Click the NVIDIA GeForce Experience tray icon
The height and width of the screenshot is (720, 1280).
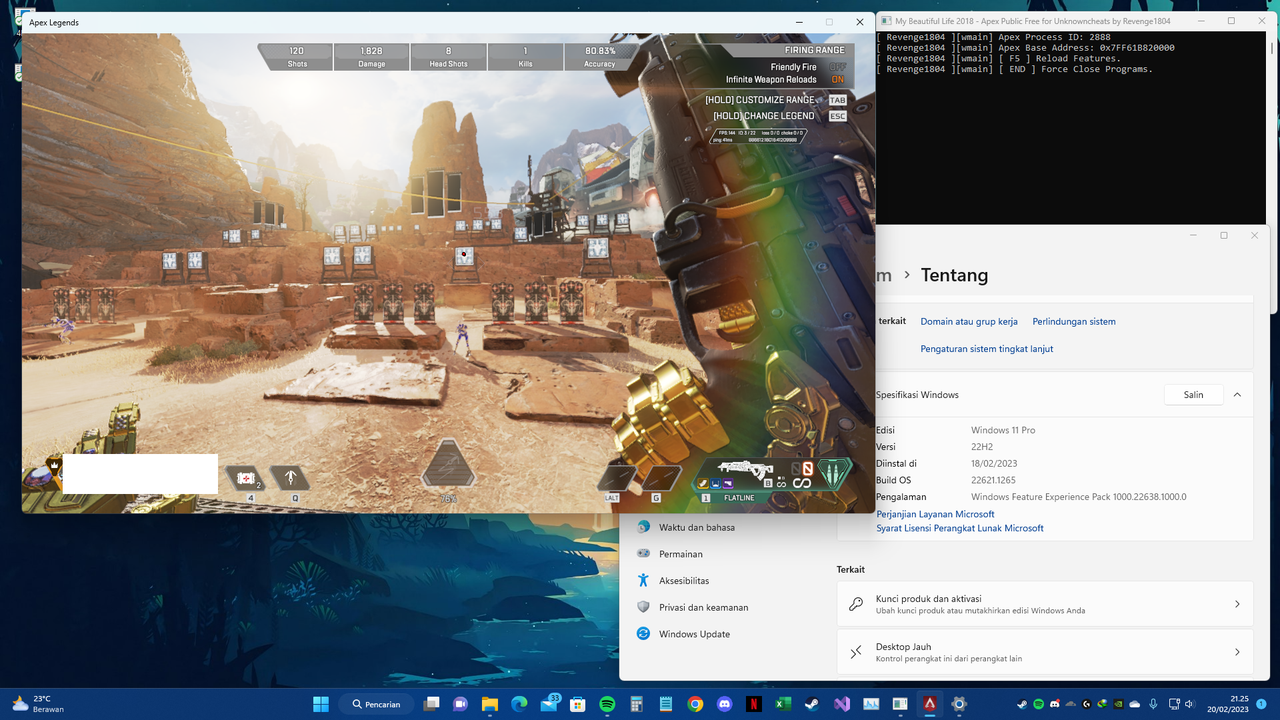[x=1118, y=704]
